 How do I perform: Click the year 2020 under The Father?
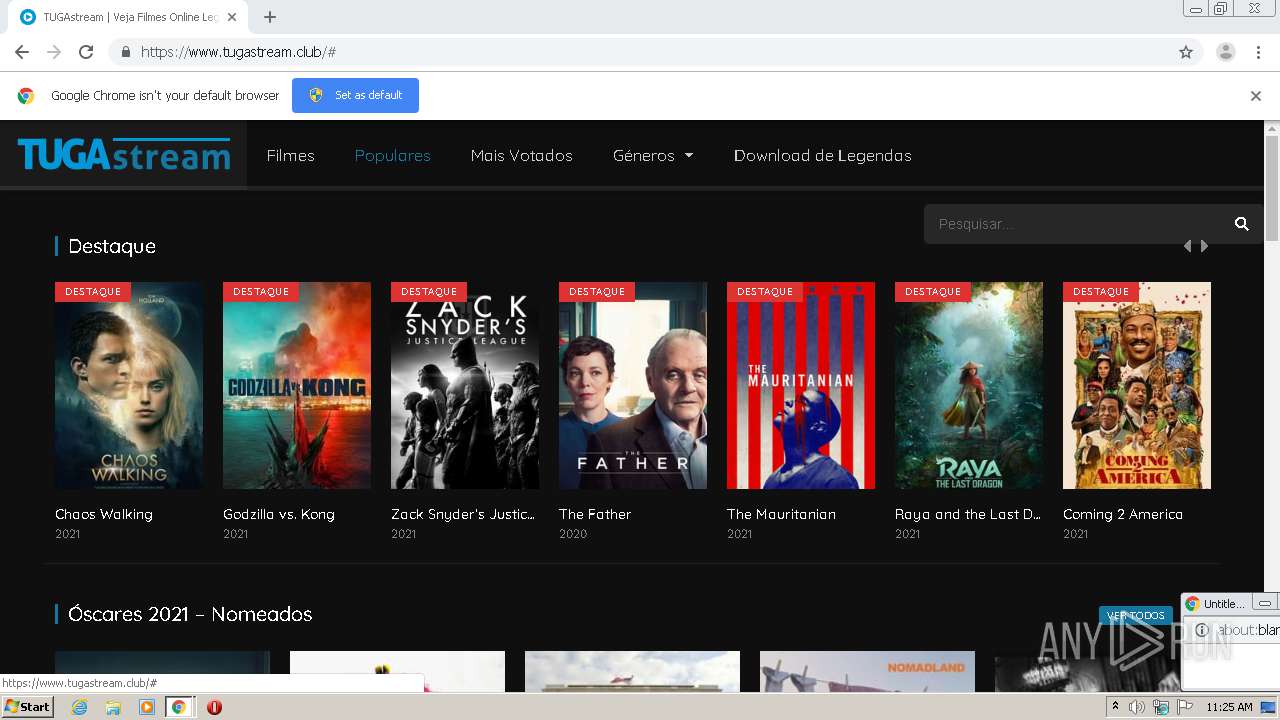(573, 534)
